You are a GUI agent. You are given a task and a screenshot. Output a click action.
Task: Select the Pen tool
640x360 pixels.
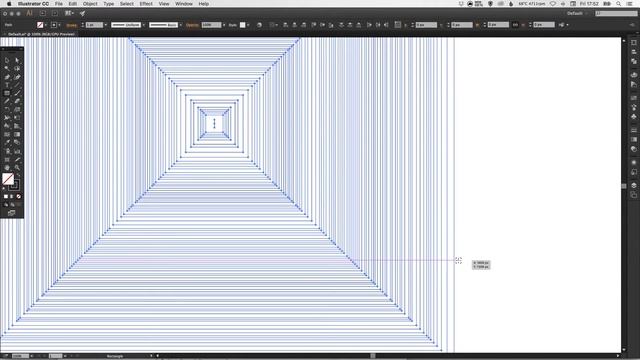[x=7, y=77]
